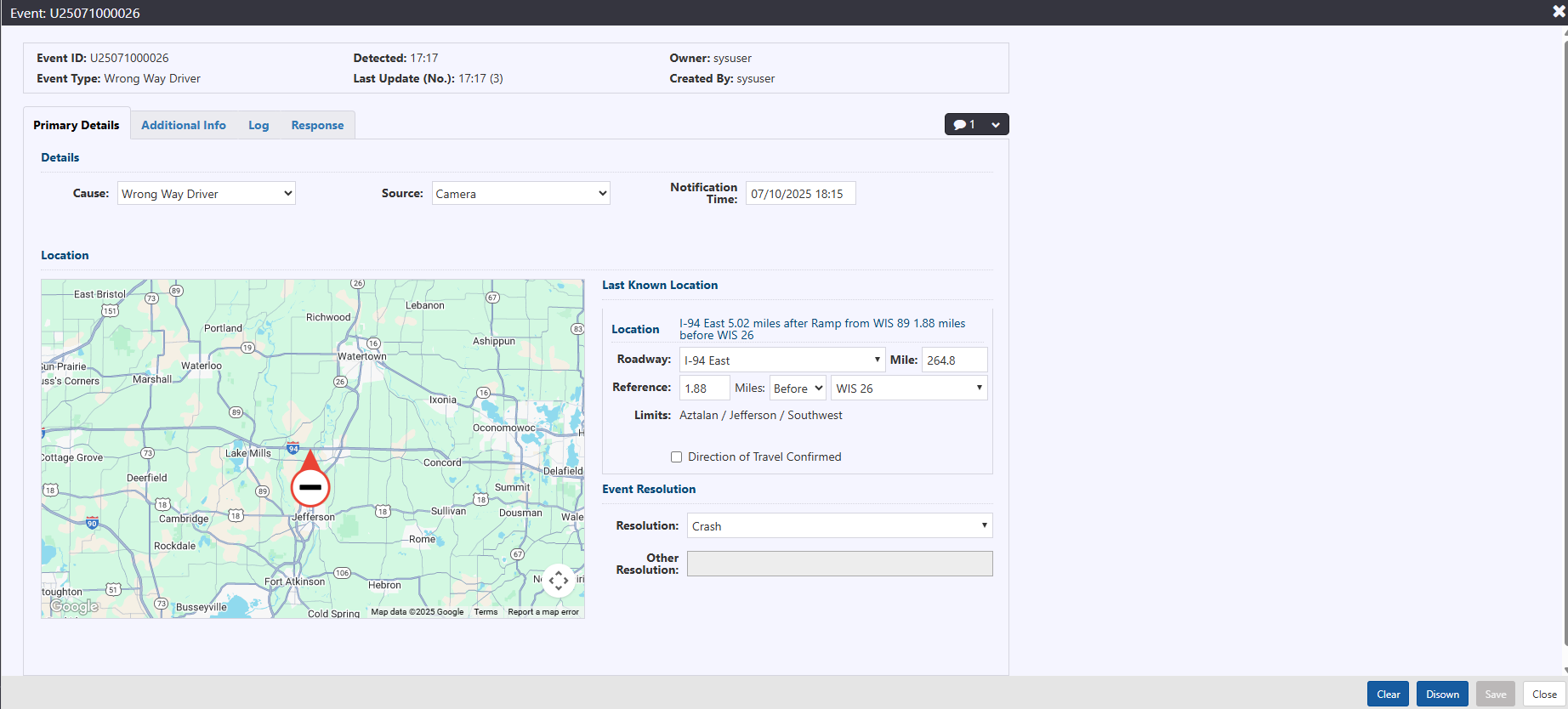This screenshot has width=1568, height=709.
Task: Open the Log tab
Action: (x=258, y=125)
